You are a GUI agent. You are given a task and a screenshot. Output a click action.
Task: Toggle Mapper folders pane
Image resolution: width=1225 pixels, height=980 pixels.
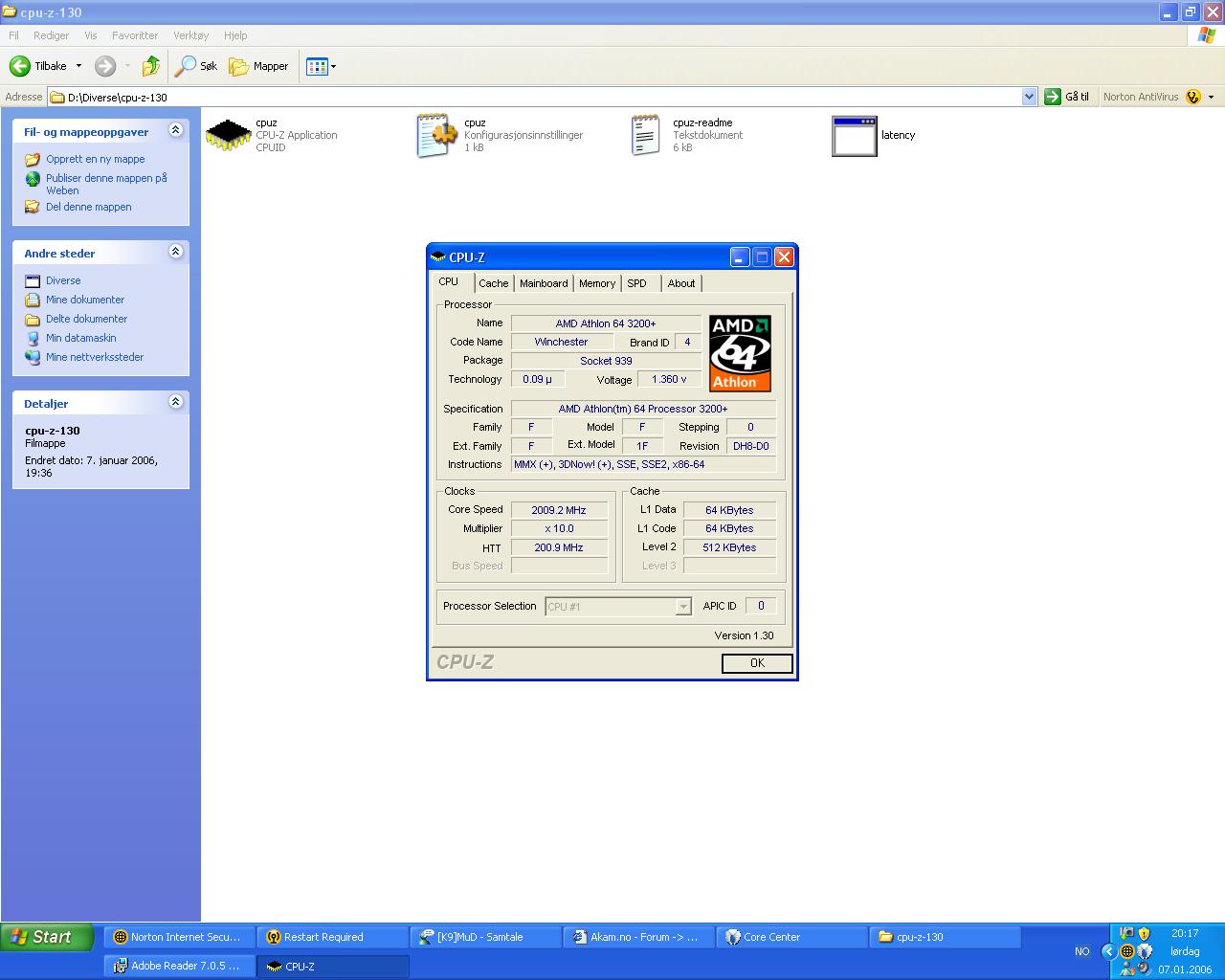pos(258,66)
